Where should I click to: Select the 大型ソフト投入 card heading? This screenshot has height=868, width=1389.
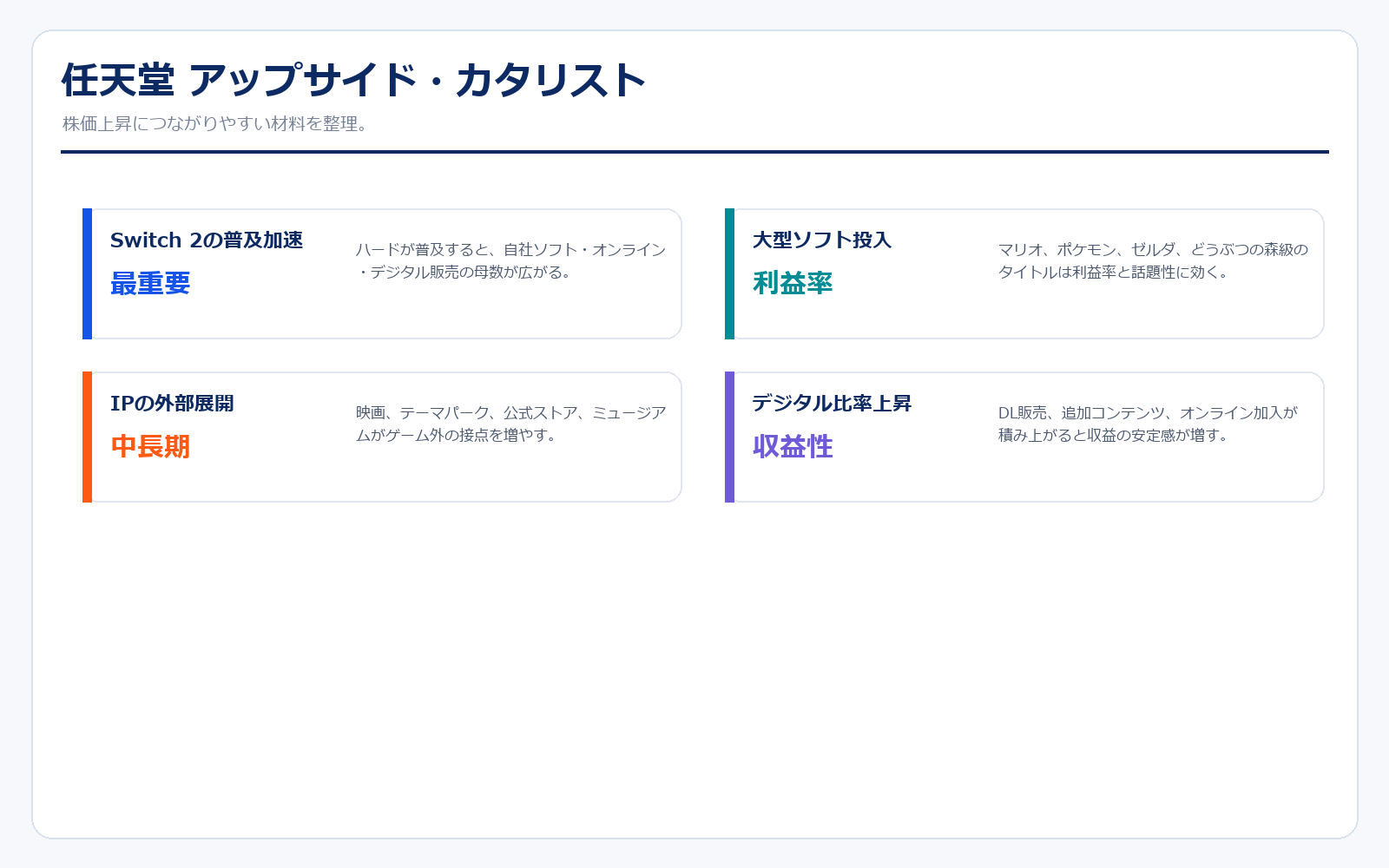pos(822,240)
